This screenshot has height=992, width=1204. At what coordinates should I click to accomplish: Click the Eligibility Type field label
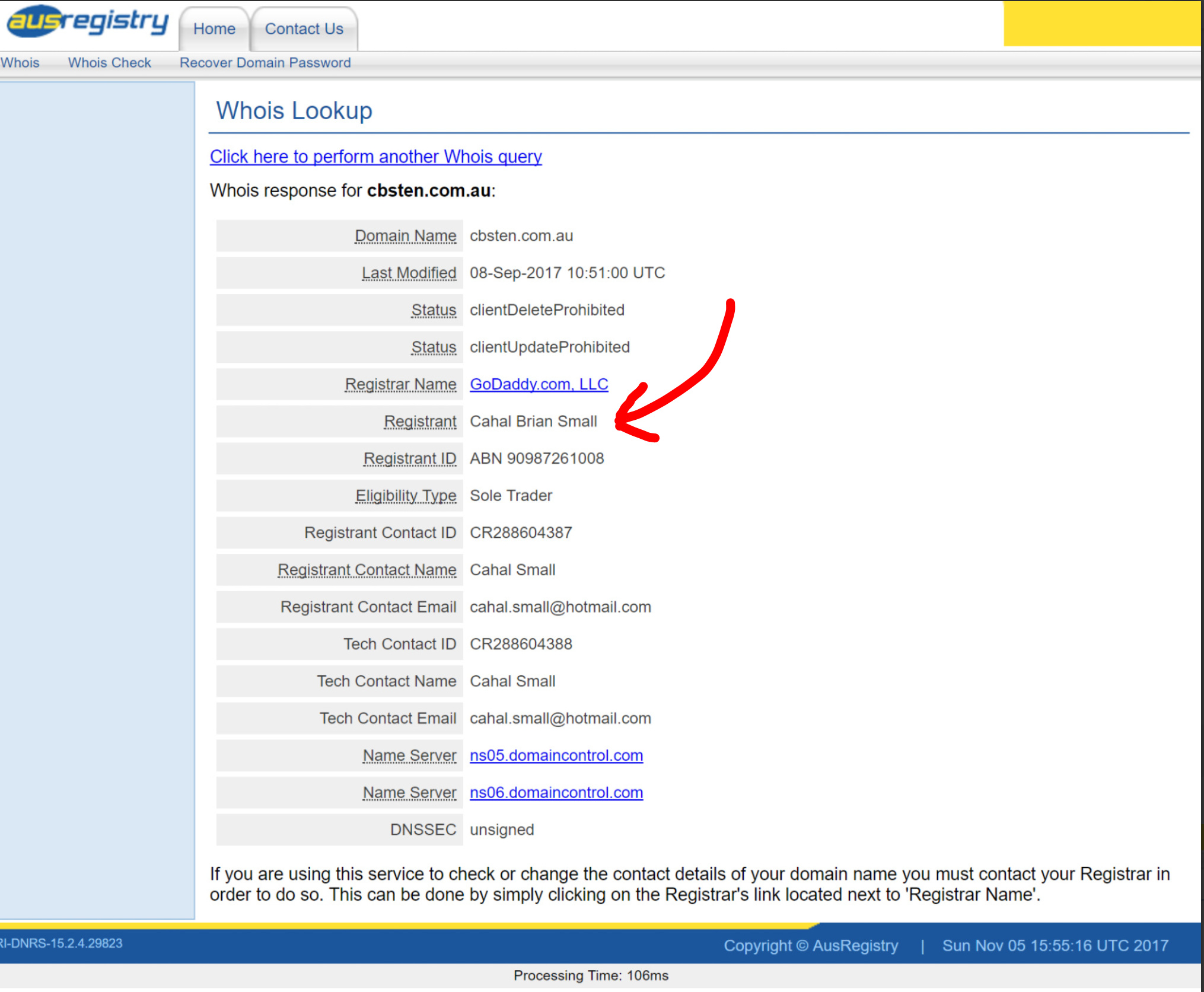coord(406,496)
